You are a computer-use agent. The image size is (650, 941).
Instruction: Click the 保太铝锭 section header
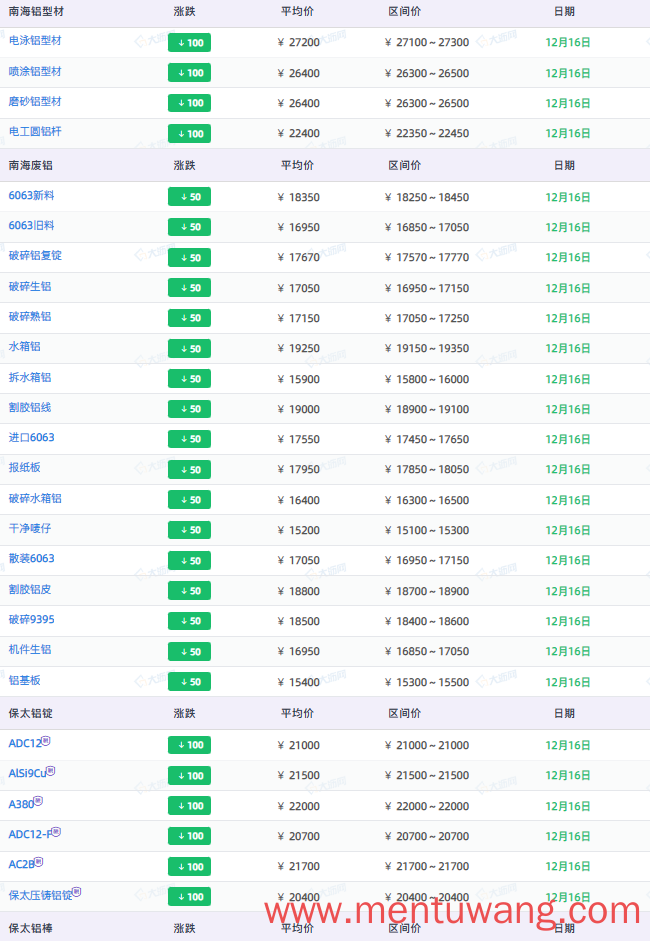click(31, 713)
